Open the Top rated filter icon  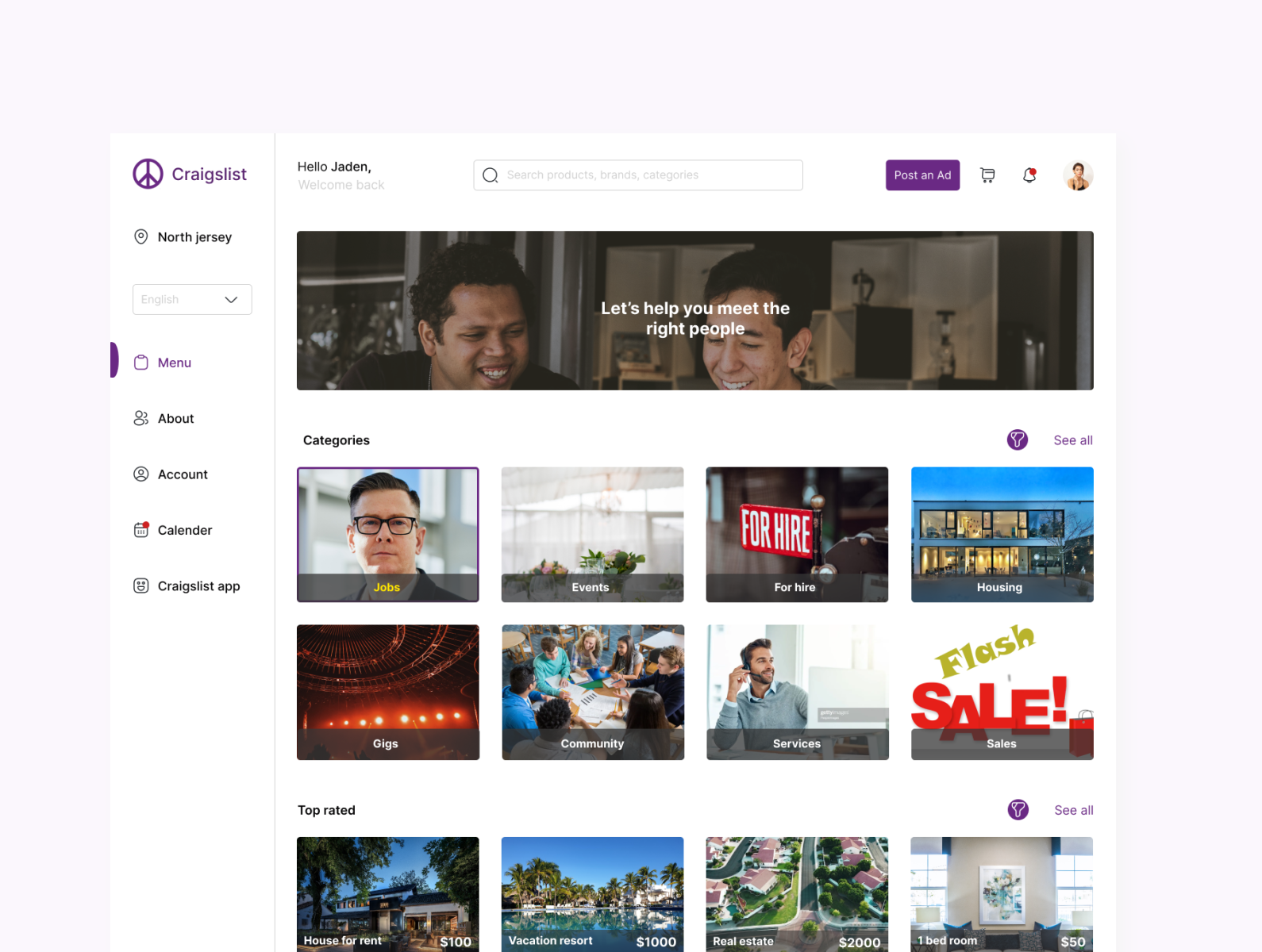(x=1018, y=809)
